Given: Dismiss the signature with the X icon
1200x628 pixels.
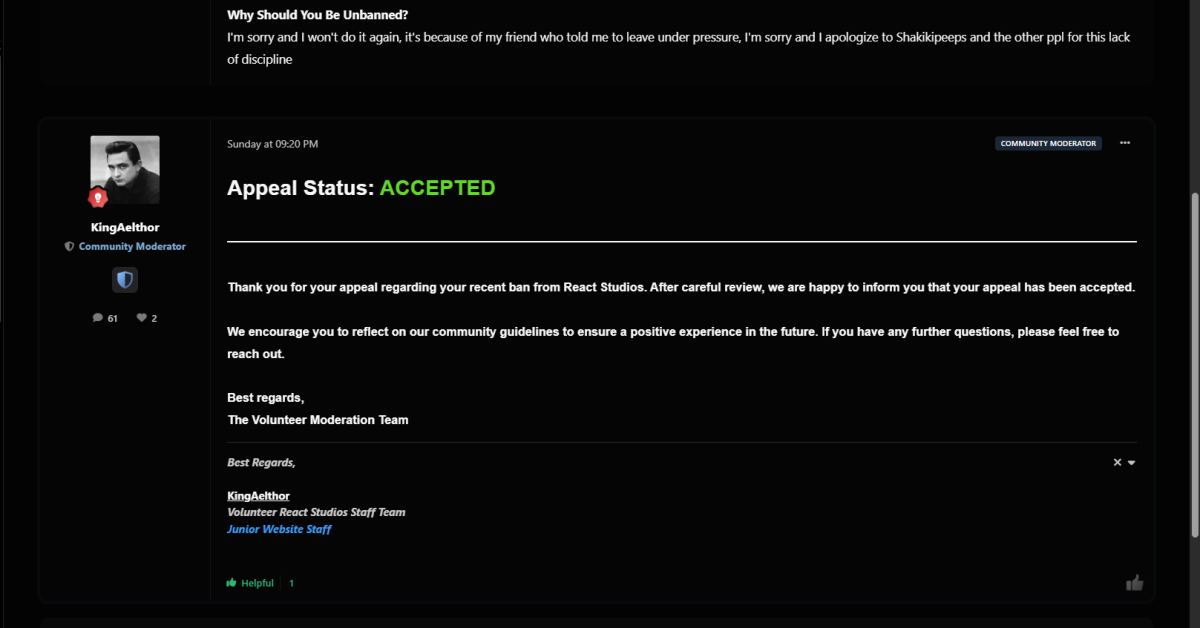Looking at the screenshot, I should (1117, 462).
